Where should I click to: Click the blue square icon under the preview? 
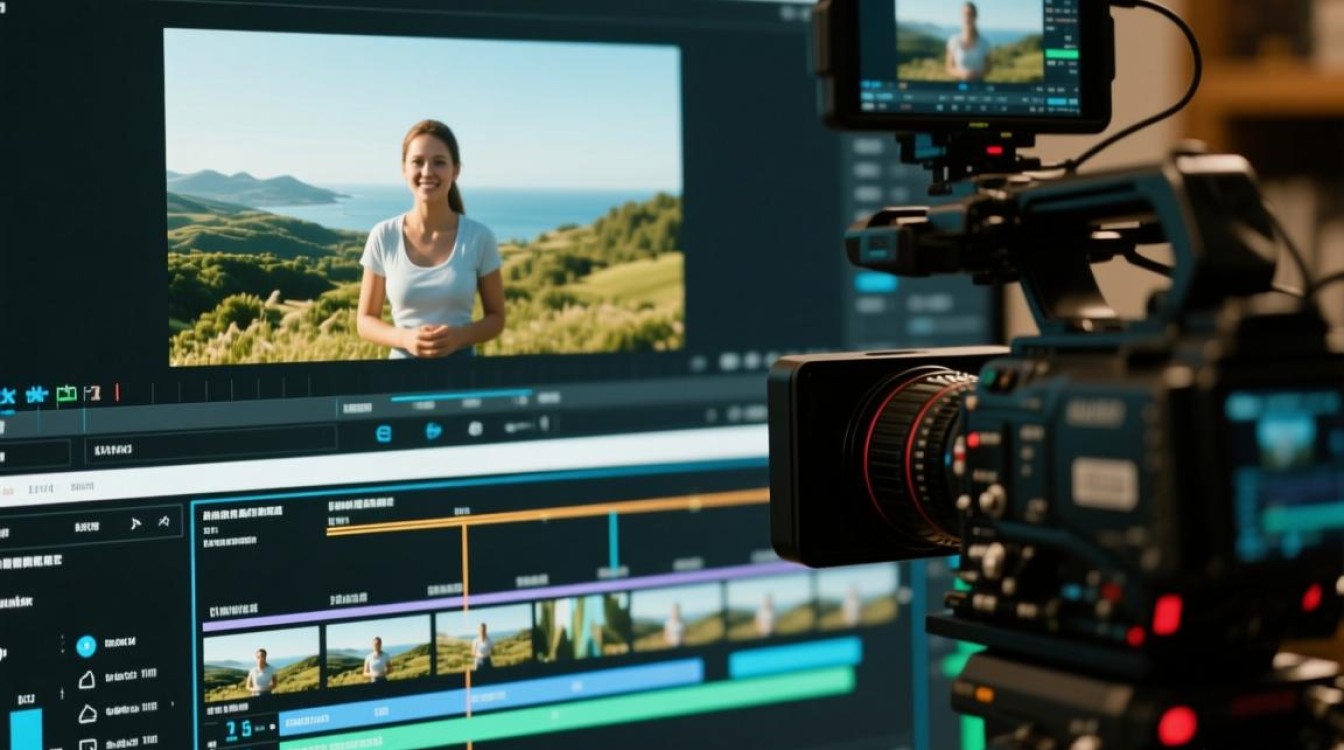[x=383, y=433]
